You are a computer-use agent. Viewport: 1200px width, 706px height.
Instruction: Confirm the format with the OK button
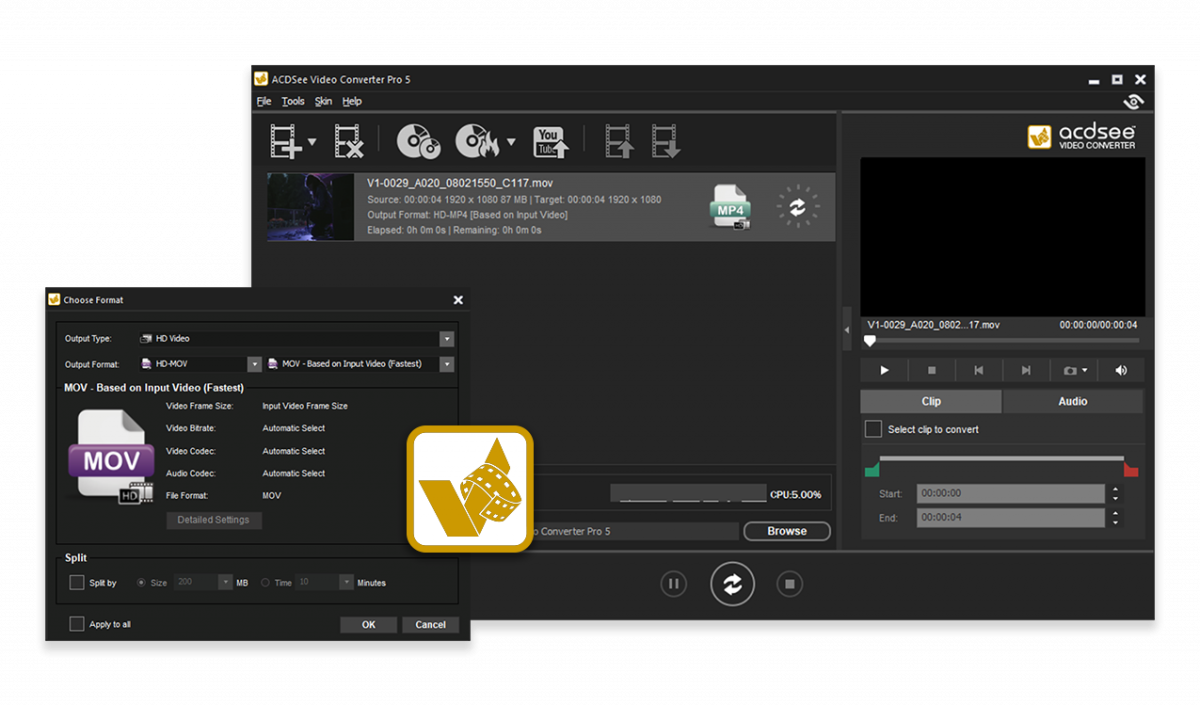[368, 624]
